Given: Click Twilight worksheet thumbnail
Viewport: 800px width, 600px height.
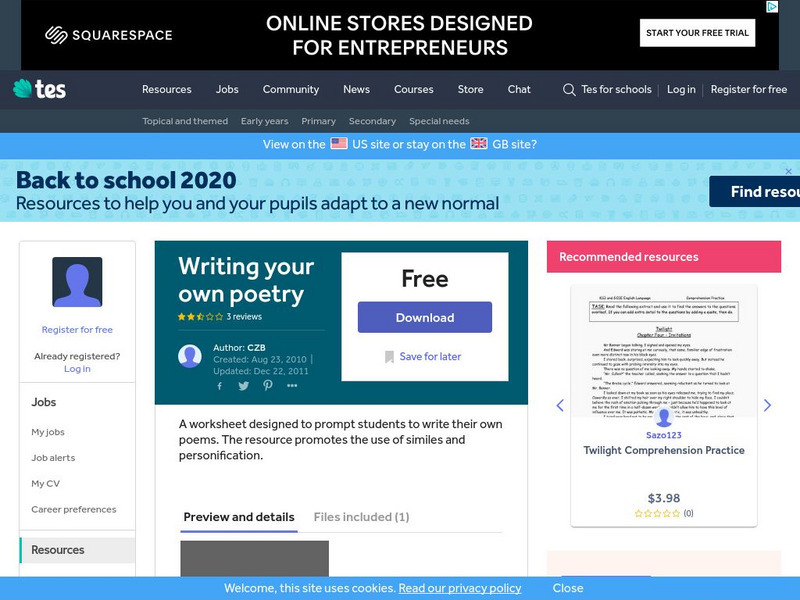Looking at the screenshot, I should 664,353.
